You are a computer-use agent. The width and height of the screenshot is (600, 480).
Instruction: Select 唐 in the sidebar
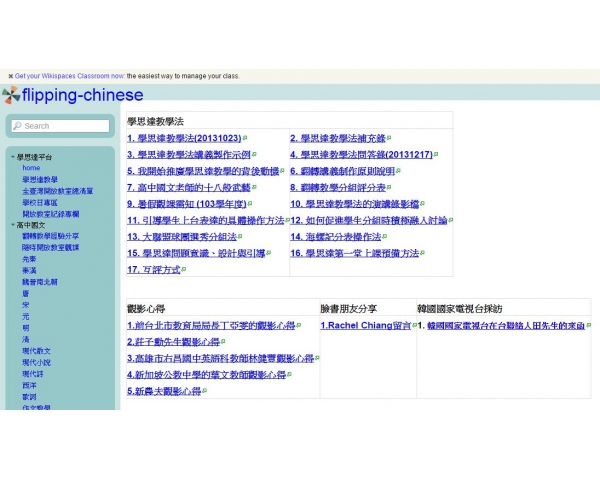point(26,294)
